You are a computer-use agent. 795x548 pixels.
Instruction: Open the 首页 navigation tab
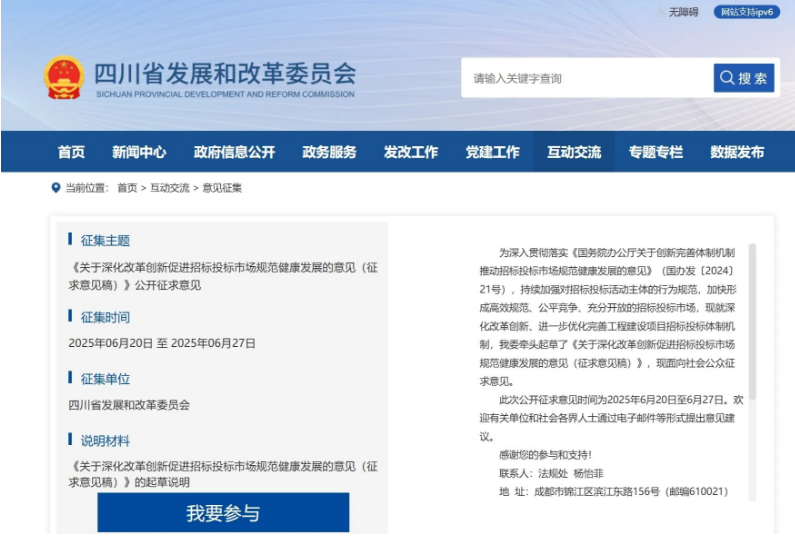point(71,152)
